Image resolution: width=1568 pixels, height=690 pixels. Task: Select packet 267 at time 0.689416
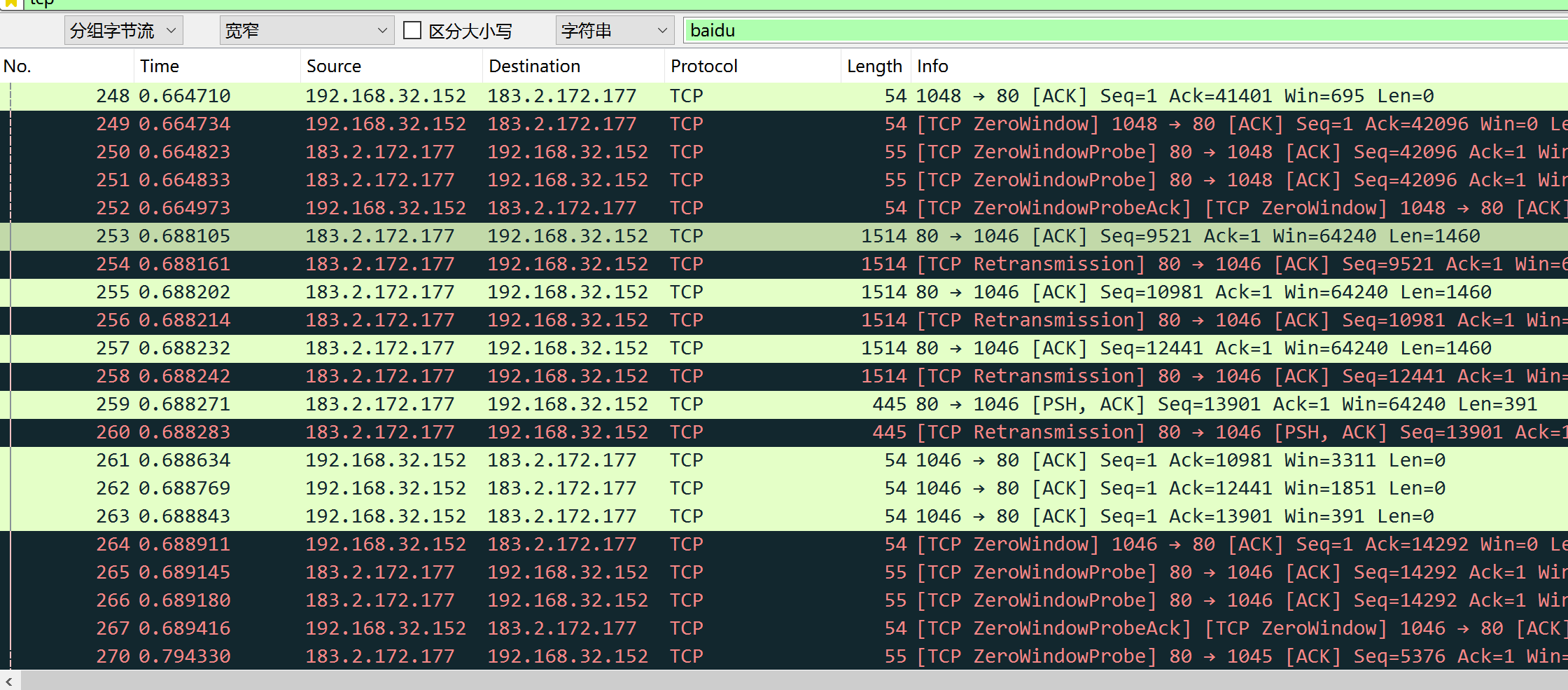784,628
